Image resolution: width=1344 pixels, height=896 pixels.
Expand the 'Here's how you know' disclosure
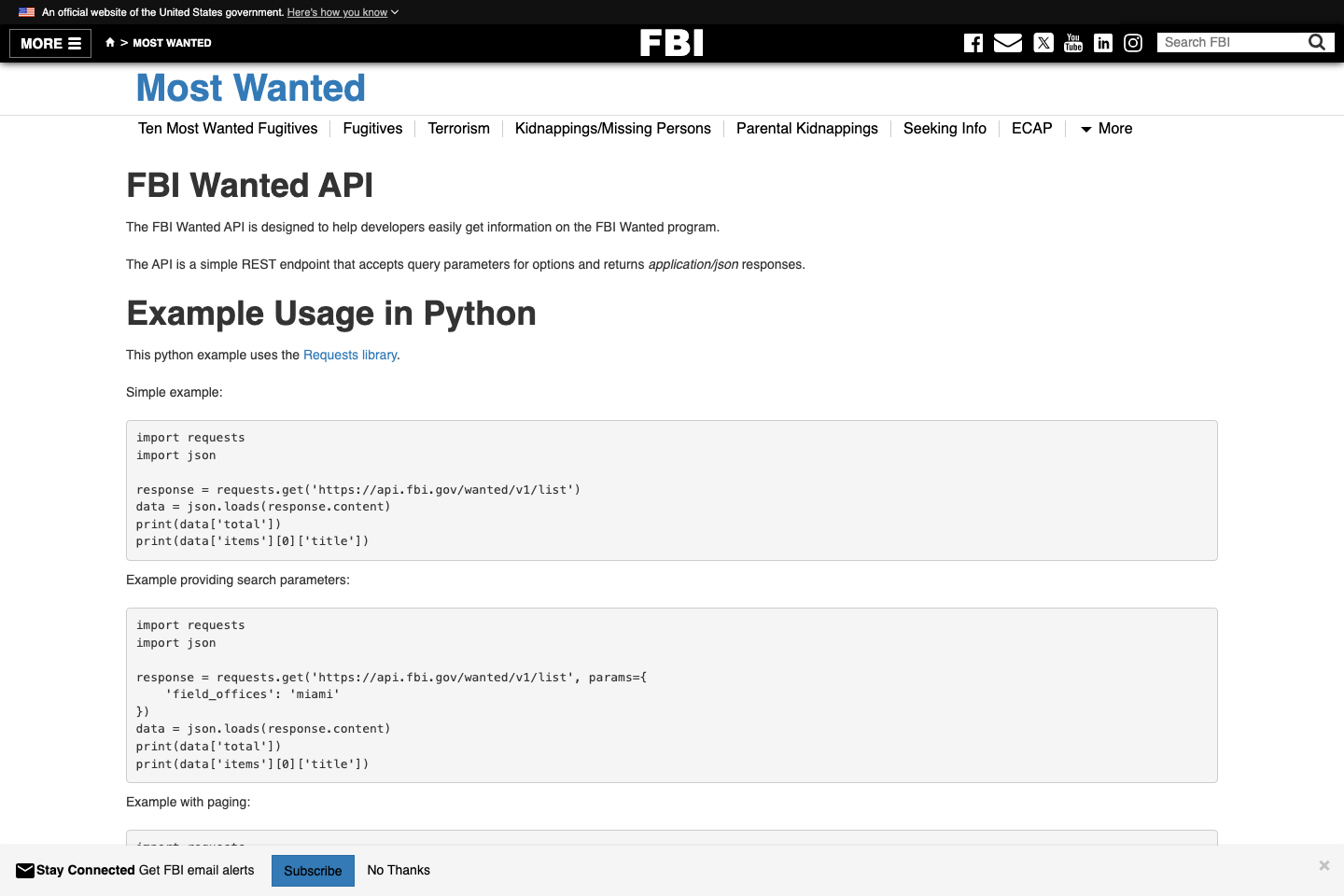338,12
